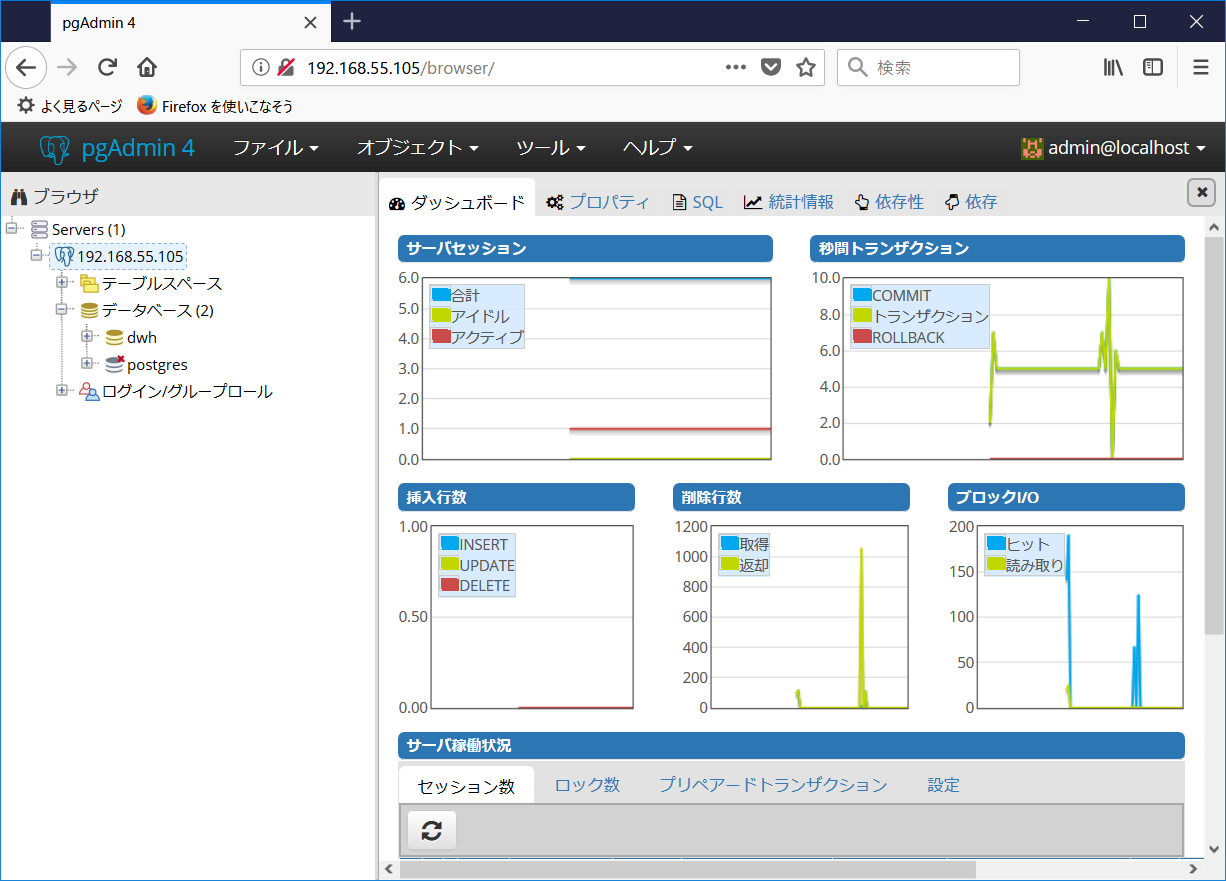Click the binoculars icon beside ブラウザ
The image size is (1226, 881).
click(x=17, y=195)
